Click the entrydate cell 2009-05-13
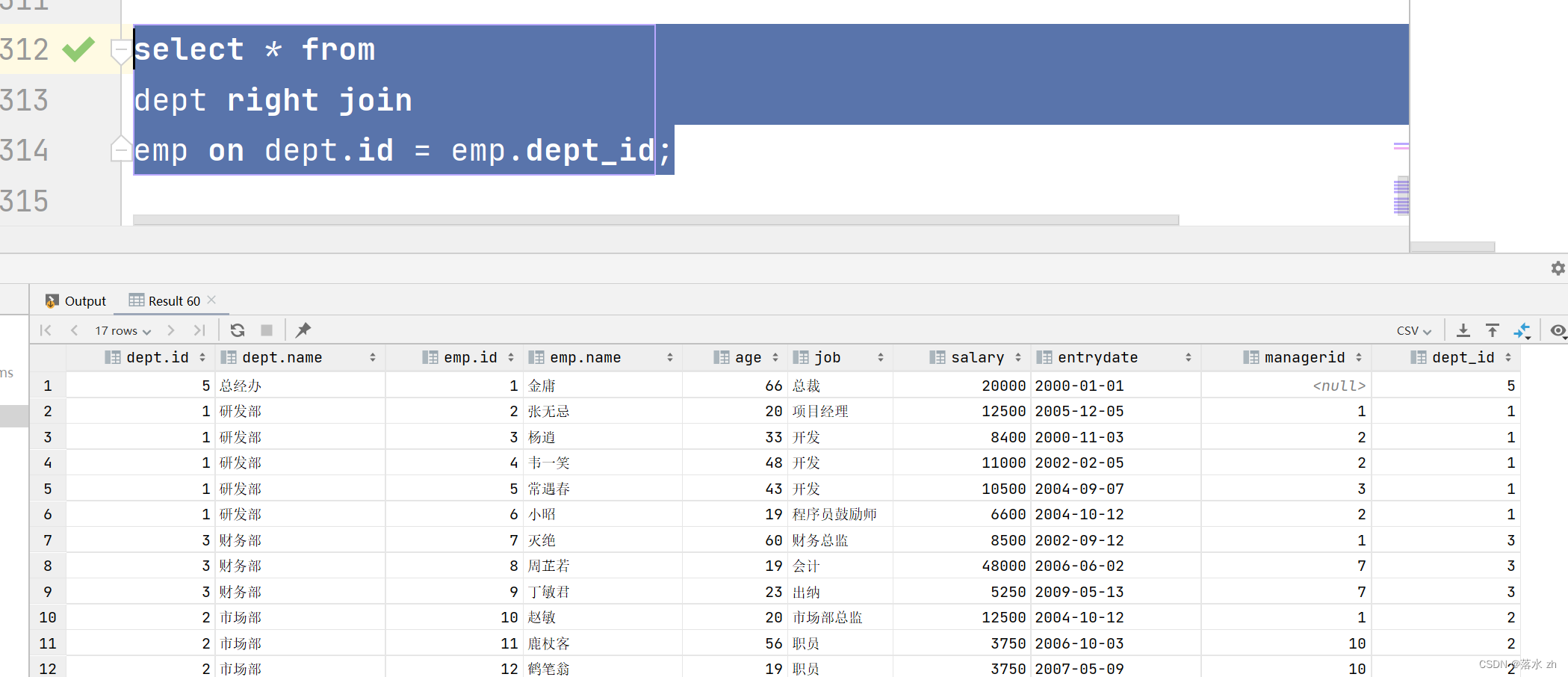Image resolution: width=1568 pixels, height=677 pixels. (x=1116, y=592)
